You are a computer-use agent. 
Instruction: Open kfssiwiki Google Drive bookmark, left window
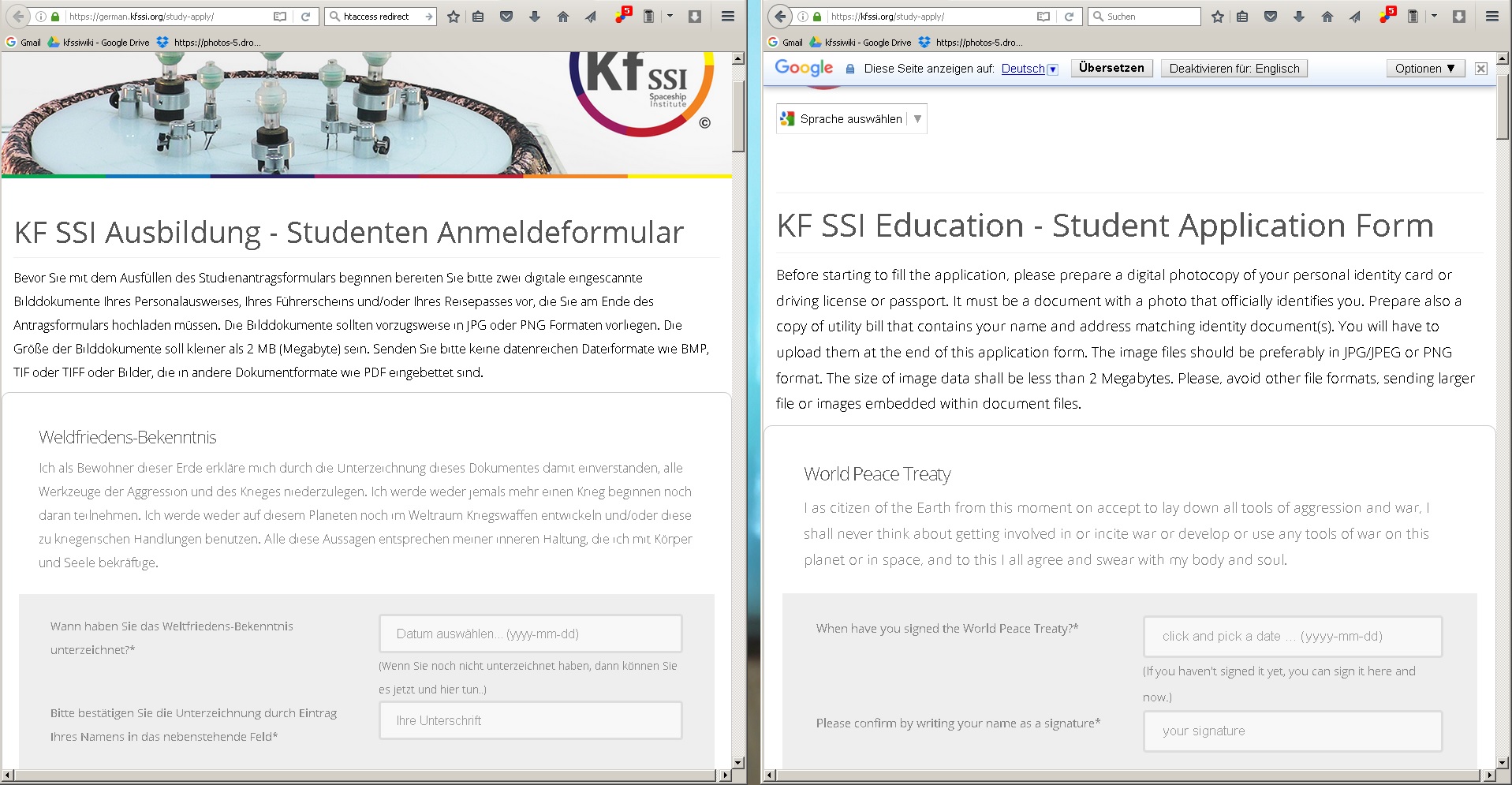(99, 43)
